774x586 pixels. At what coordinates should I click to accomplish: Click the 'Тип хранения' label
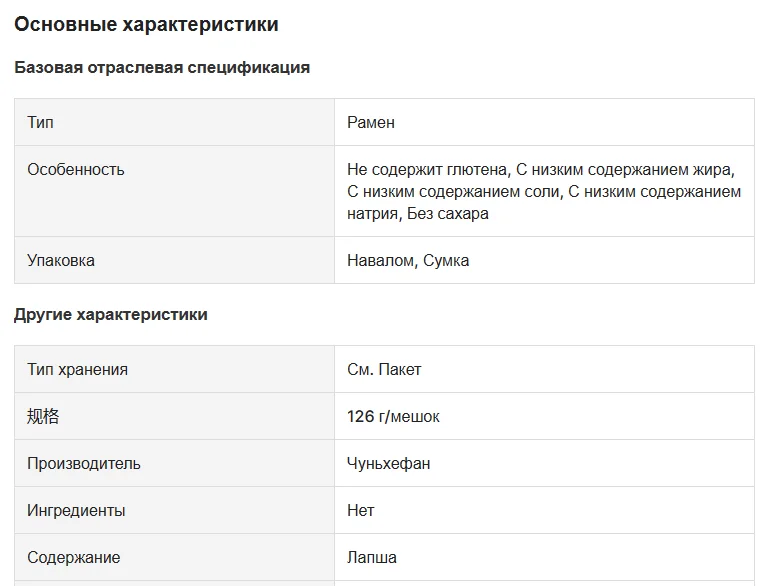[78, 369]
